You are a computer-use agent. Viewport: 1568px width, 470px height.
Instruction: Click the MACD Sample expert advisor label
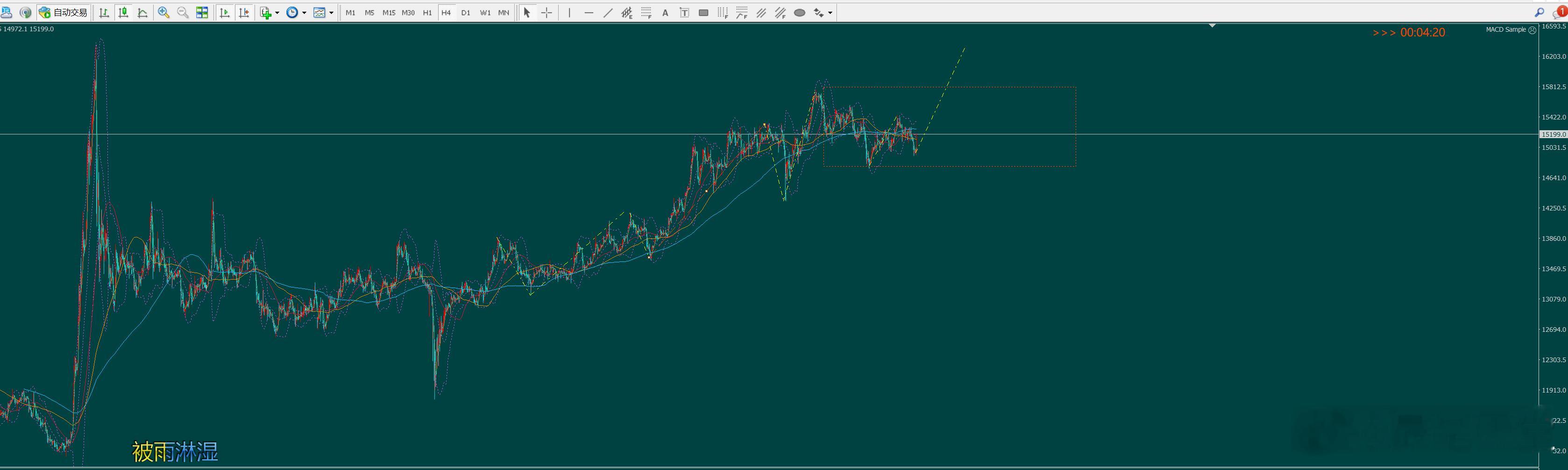tap(1506, 29)
